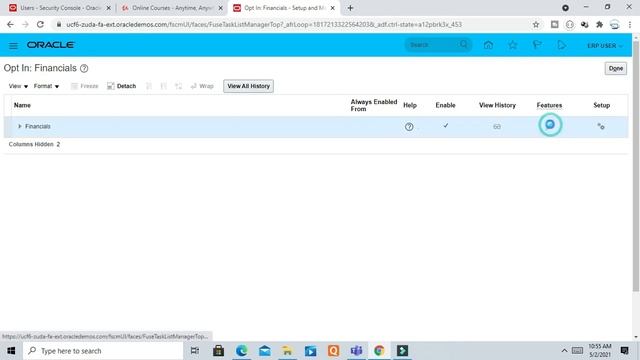The image size is (640, 360).
Task: Go forward in browser history
Action: tap(25, 24)
